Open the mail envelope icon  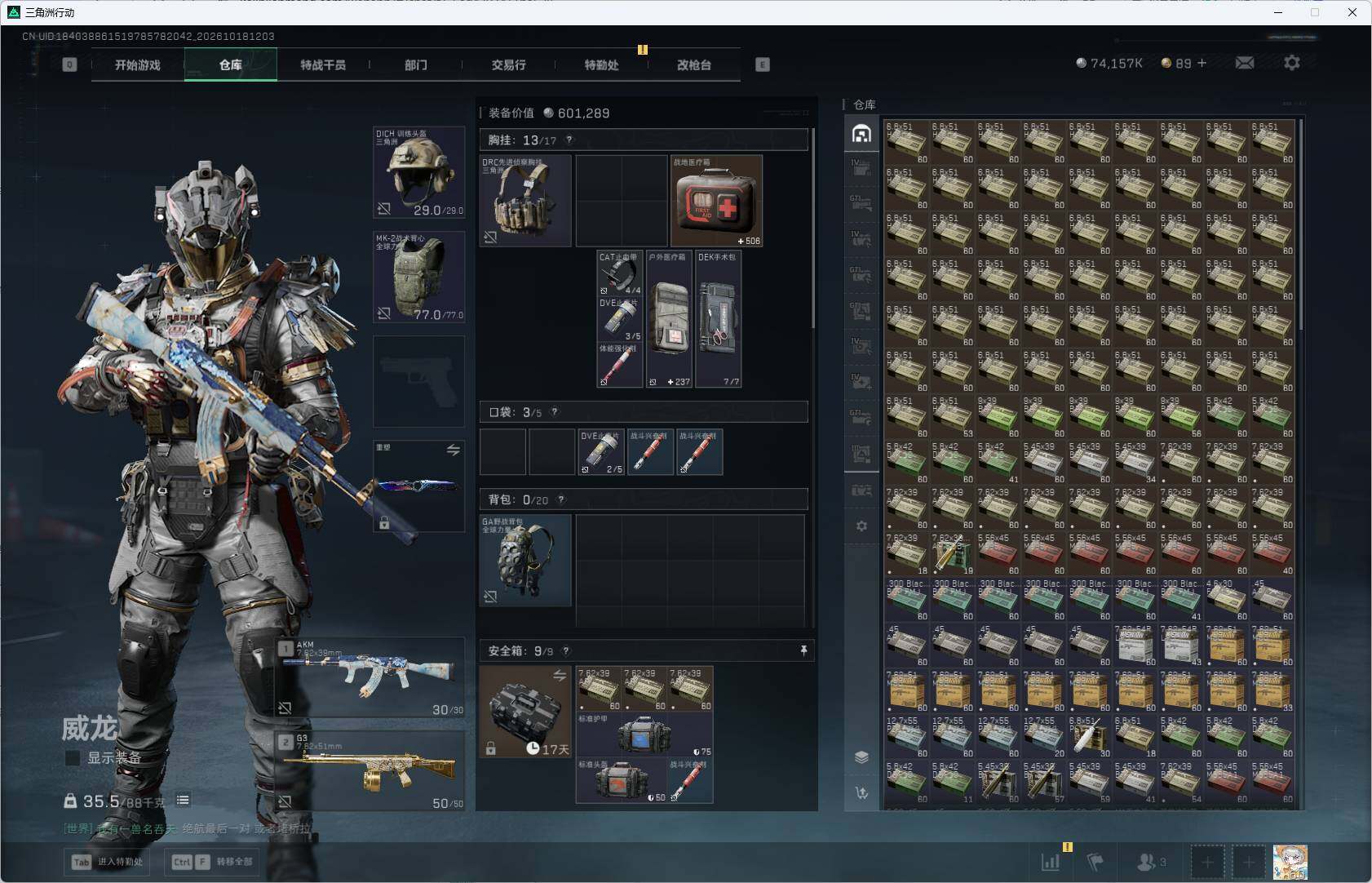coord(1245,63)
